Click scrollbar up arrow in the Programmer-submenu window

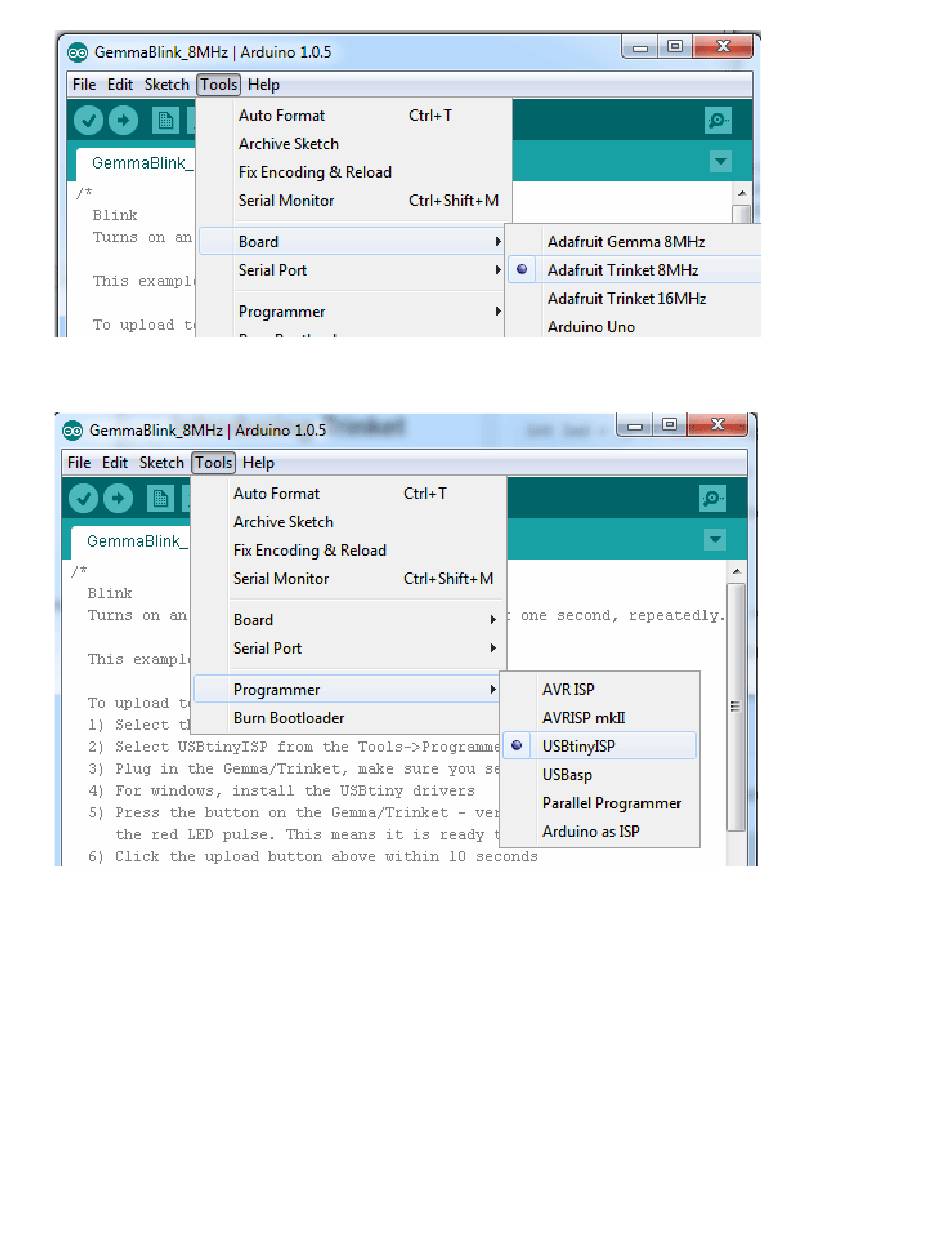[736, 571]
